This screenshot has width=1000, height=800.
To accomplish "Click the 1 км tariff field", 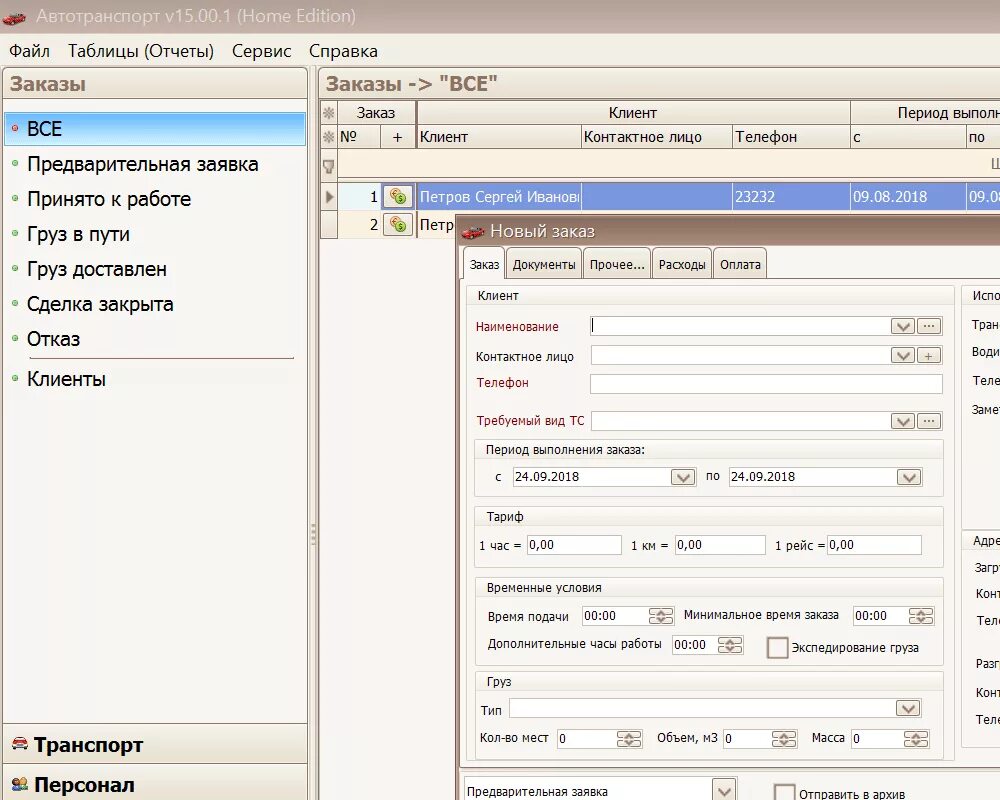I will [x=720, y=545].
